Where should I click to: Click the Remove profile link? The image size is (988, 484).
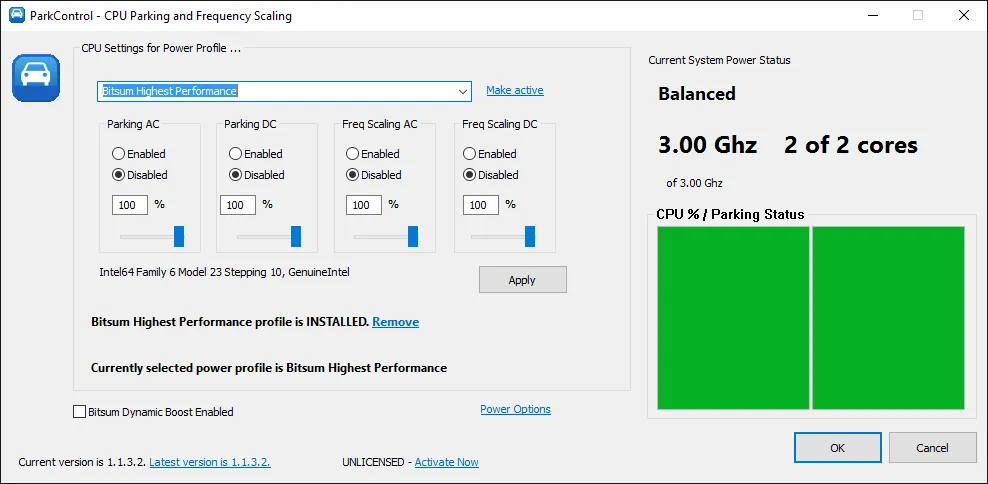395,322
